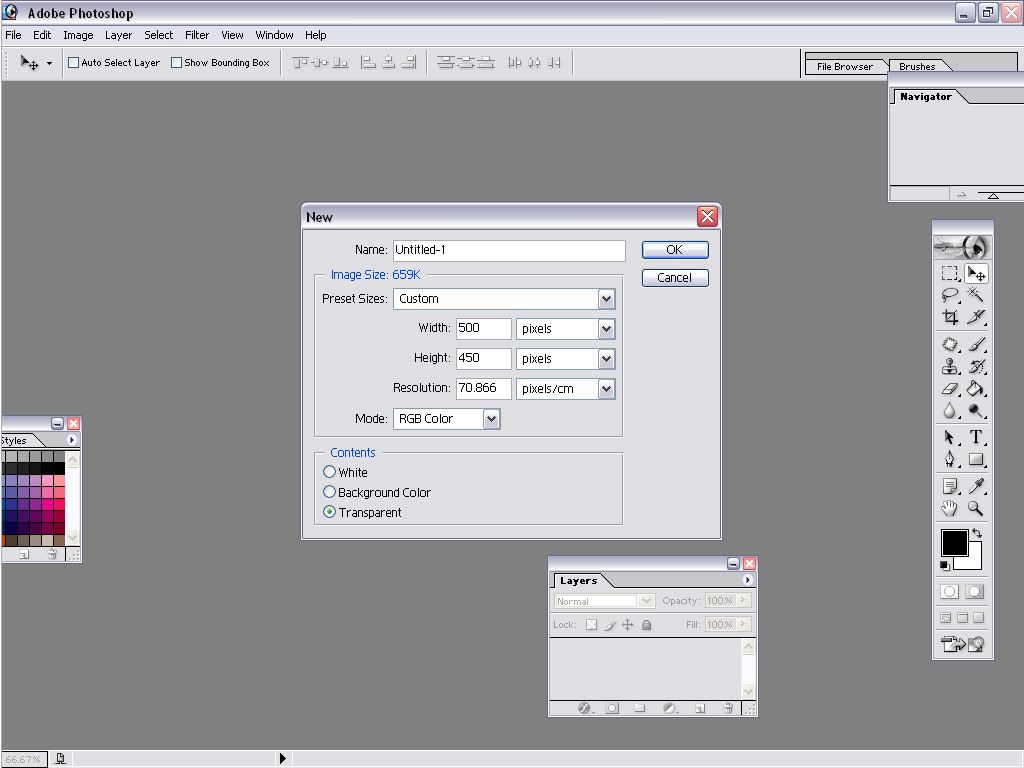Screen dimensions: 1024x768
Task: Open the Layers blend mode dropdown
Action: [604, 601]
